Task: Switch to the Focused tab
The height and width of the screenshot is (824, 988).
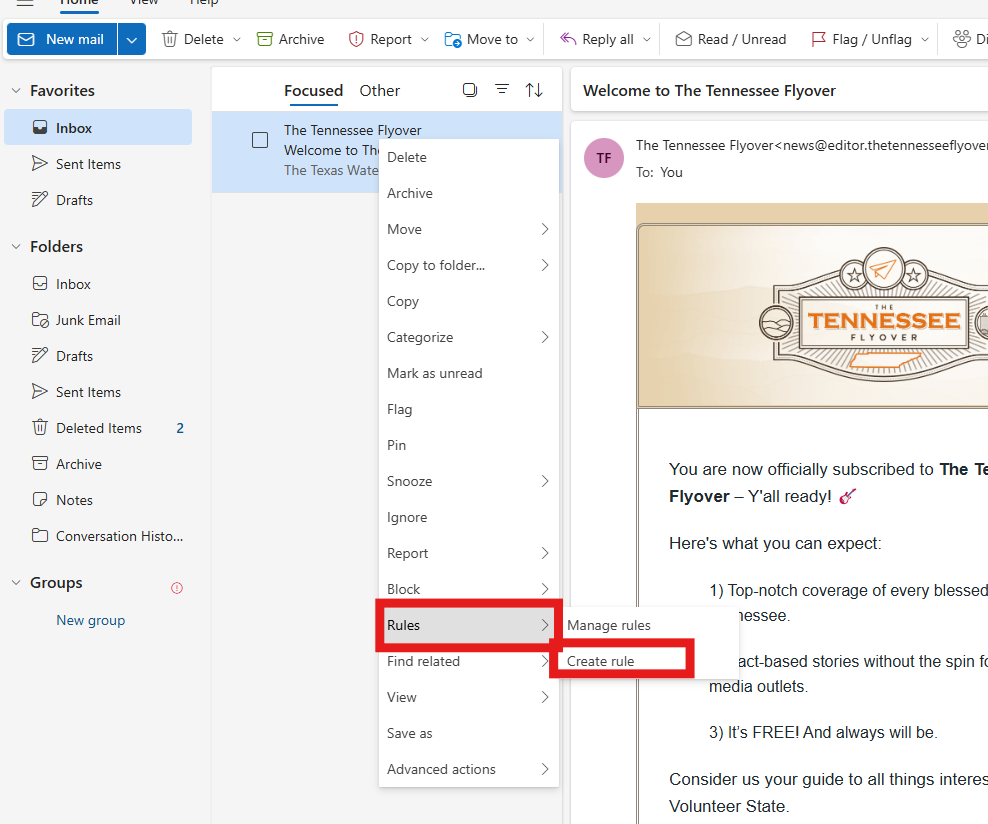Action: point(313,91)
